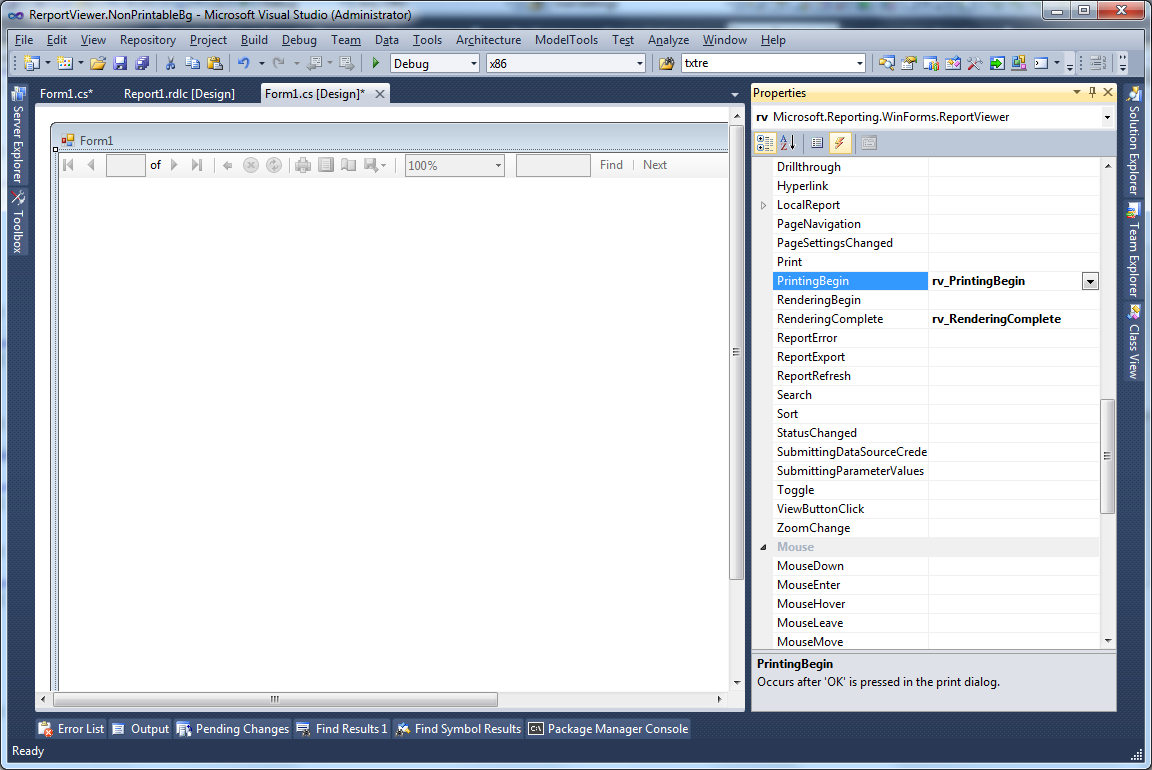Click the Copy icon in toolbar
The width and height of the screenshot is (1152, 770).
coord(192,63)
